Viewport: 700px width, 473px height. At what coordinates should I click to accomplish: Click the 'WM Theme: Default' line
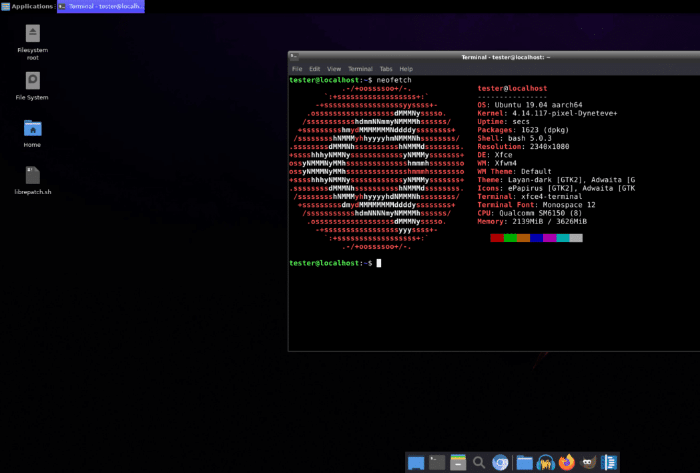(514, 171)
